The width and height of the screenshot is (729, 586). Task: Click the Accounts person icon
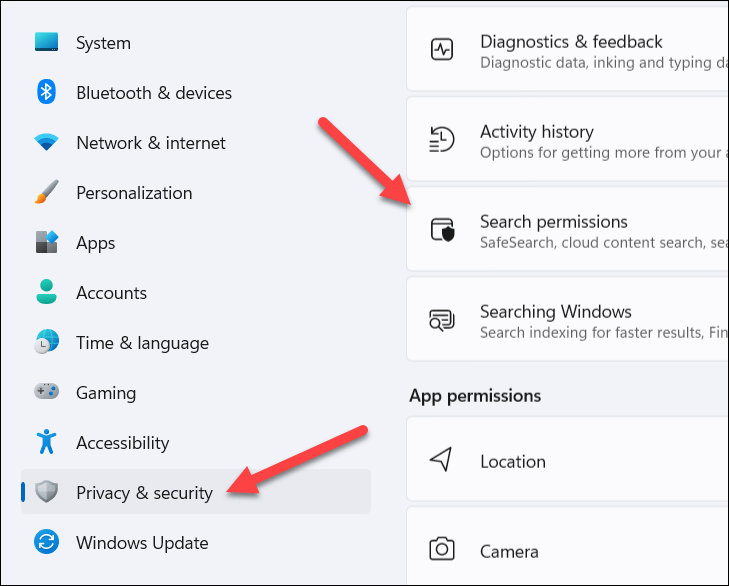point(47,292)
